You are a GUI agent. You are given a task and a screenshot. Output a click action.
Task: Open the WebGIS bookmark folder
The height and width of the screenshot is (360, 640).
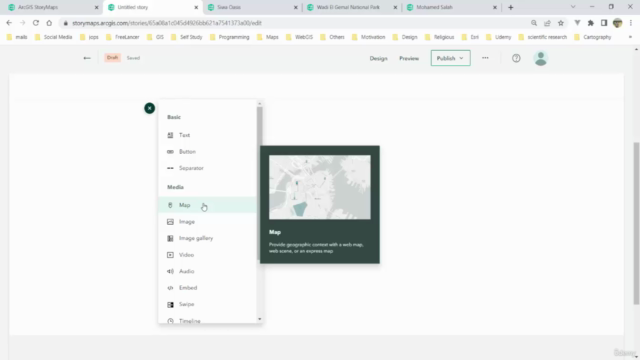[300, 37]
